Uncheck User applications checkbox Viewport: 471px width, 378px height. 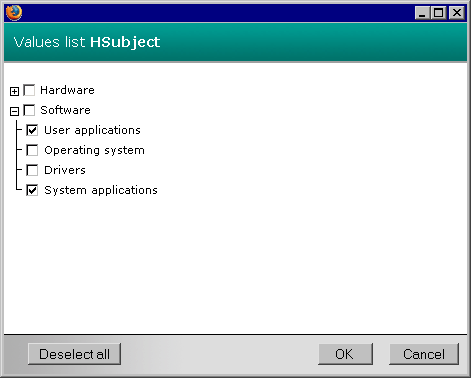pos(32,130)
